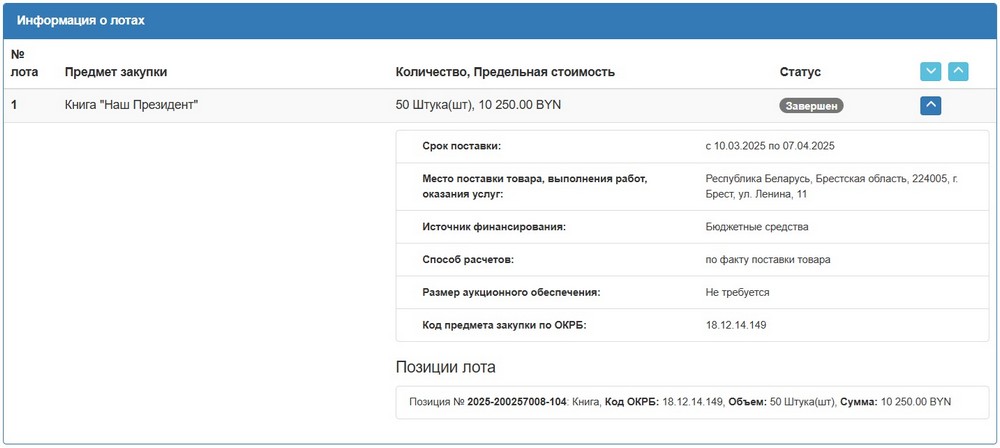The image size is (1000, 448).
Task: Select the lot named Книга "Наш Президент"
Action: pos(132,105)
